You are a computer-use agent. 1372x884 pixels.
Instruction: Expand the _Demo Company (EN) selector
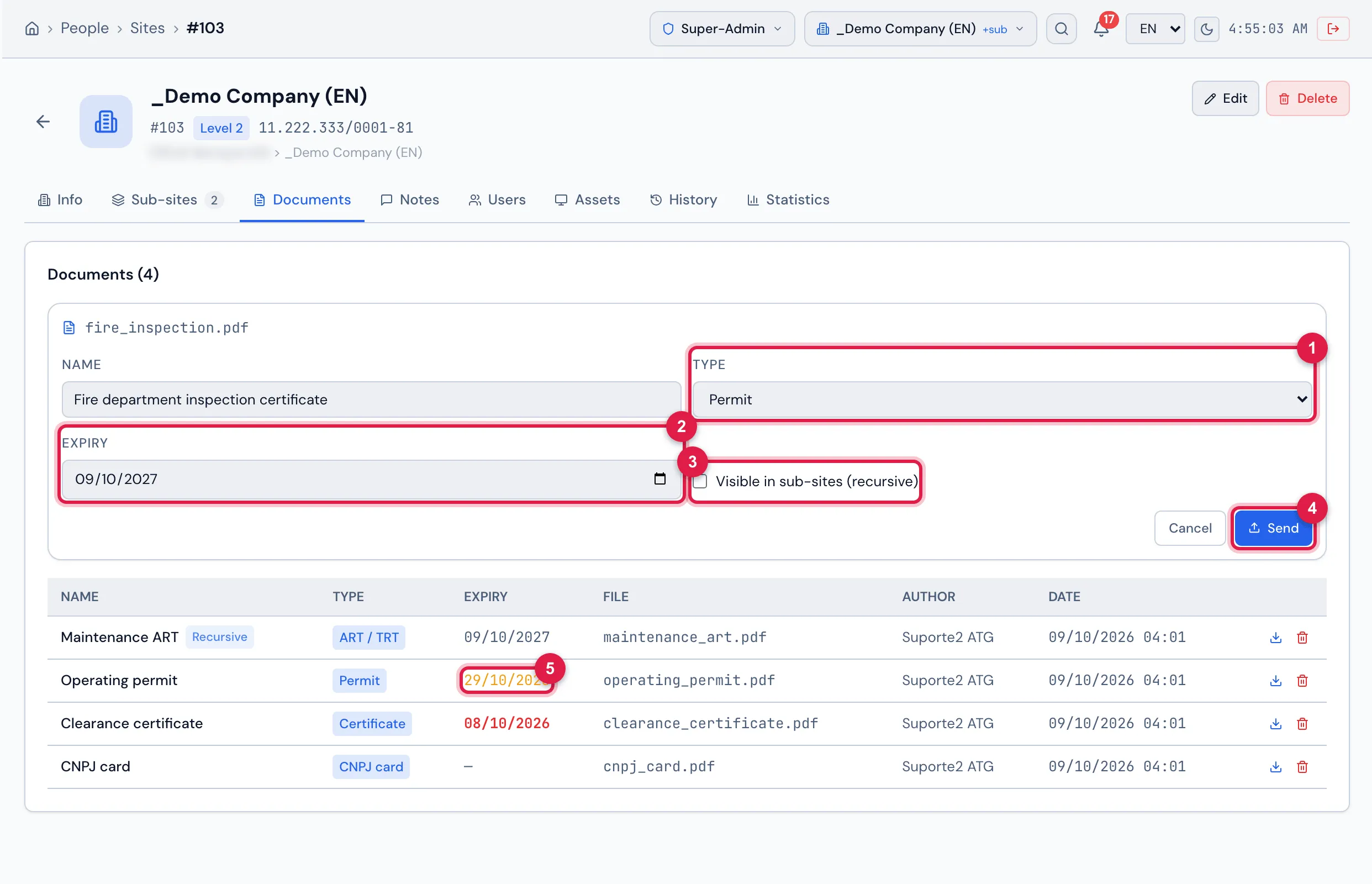(920, 29)
